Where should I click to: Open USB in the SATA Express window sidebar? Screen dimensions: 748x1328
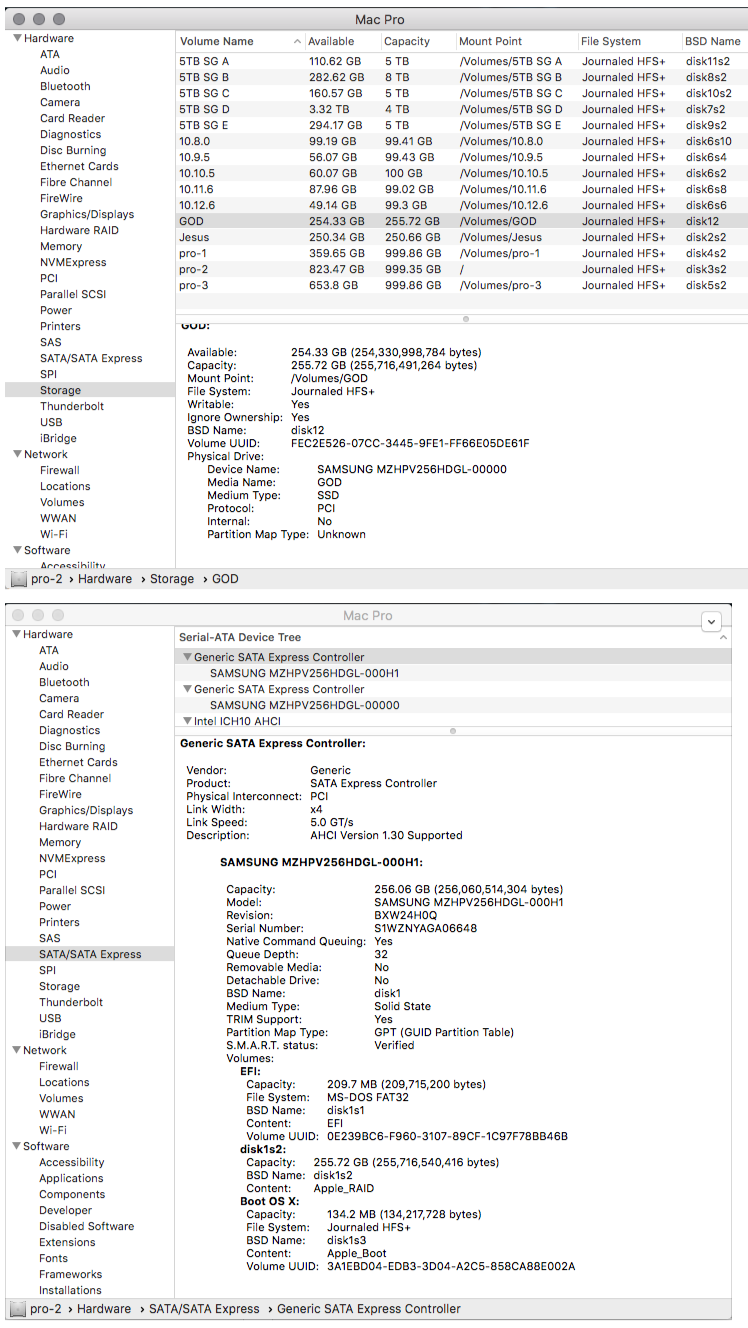(x=50, y=1018)
